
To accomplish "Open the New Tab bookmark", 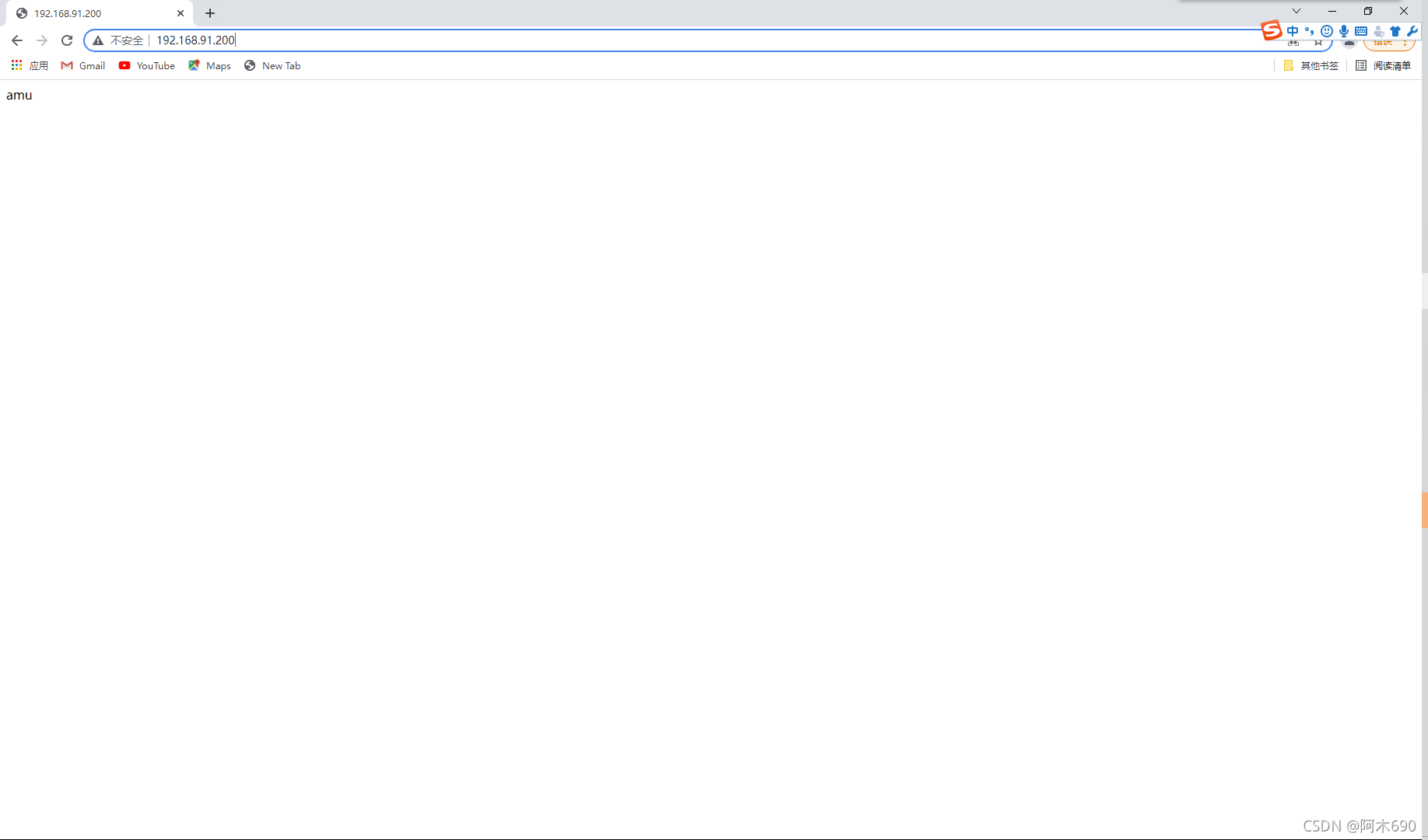I will coord(272,66).
